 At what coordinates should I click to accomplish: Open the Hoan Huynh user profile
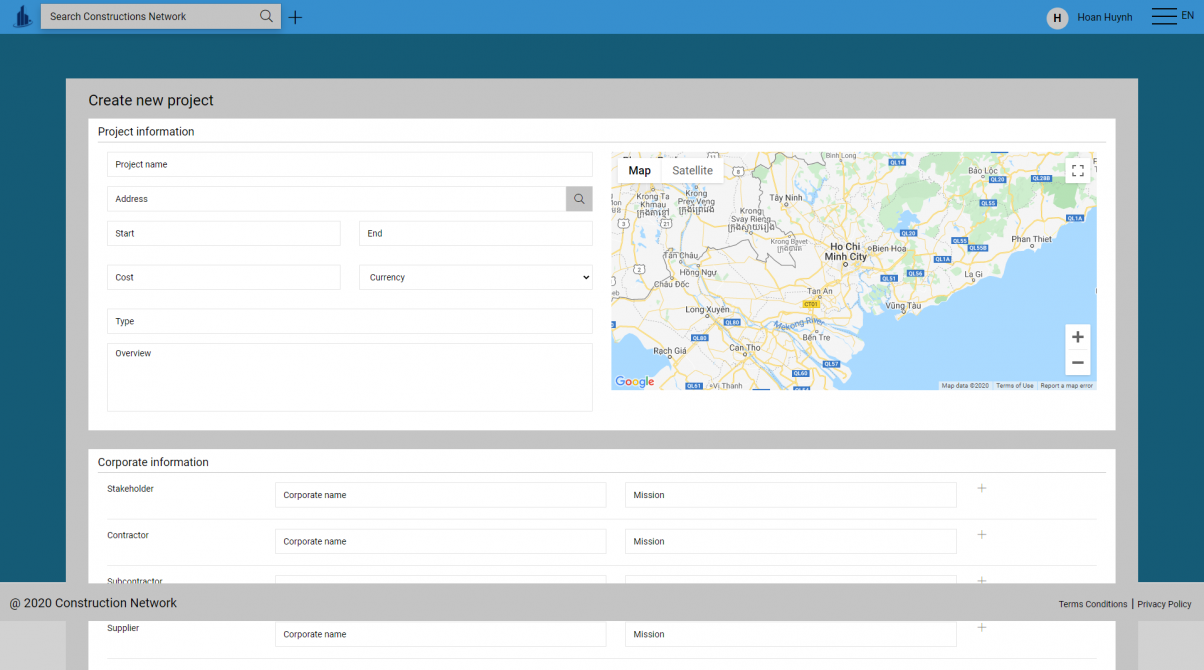[1104, 17]
